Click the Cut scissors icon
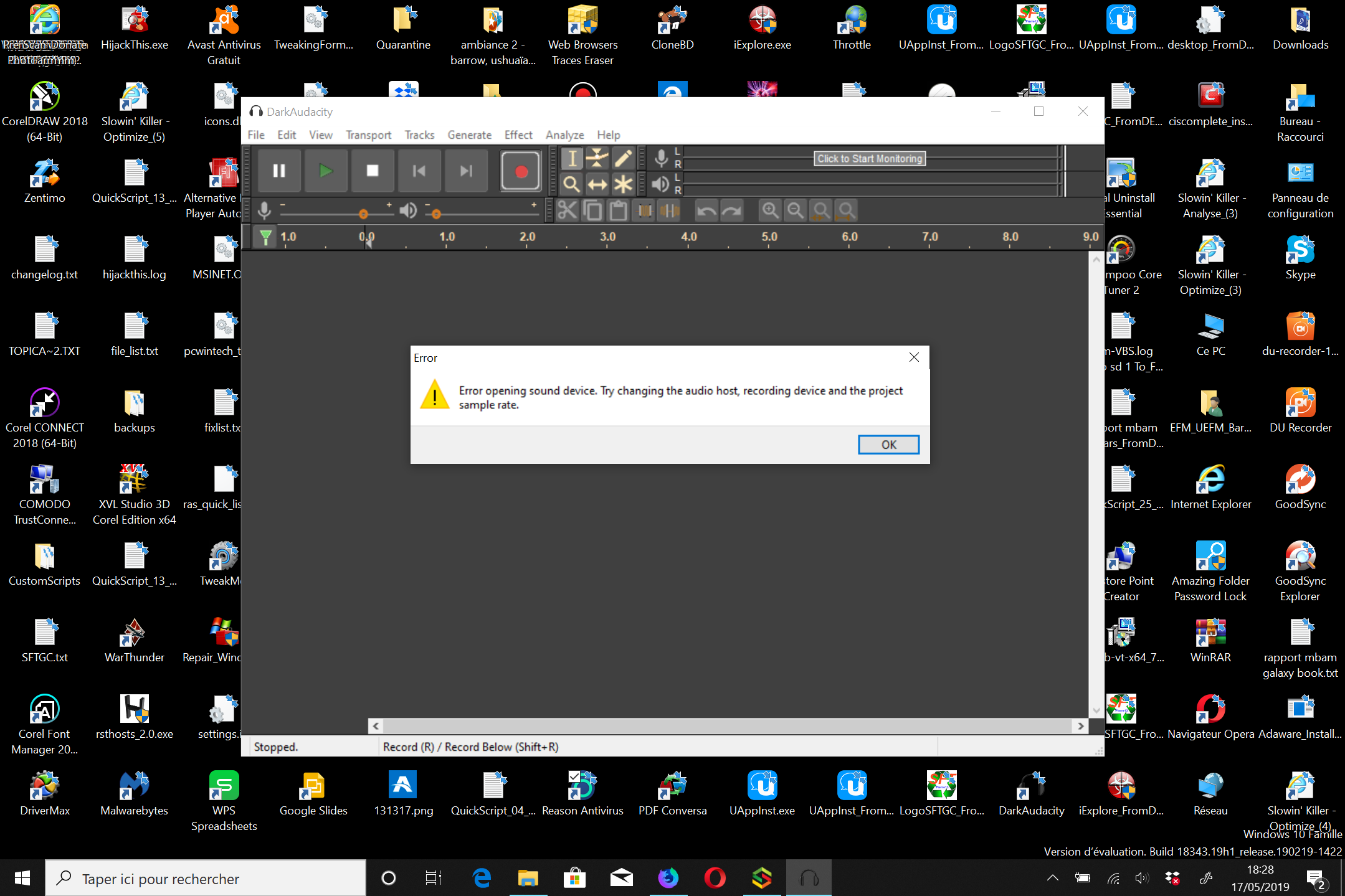 click(567, 210)
